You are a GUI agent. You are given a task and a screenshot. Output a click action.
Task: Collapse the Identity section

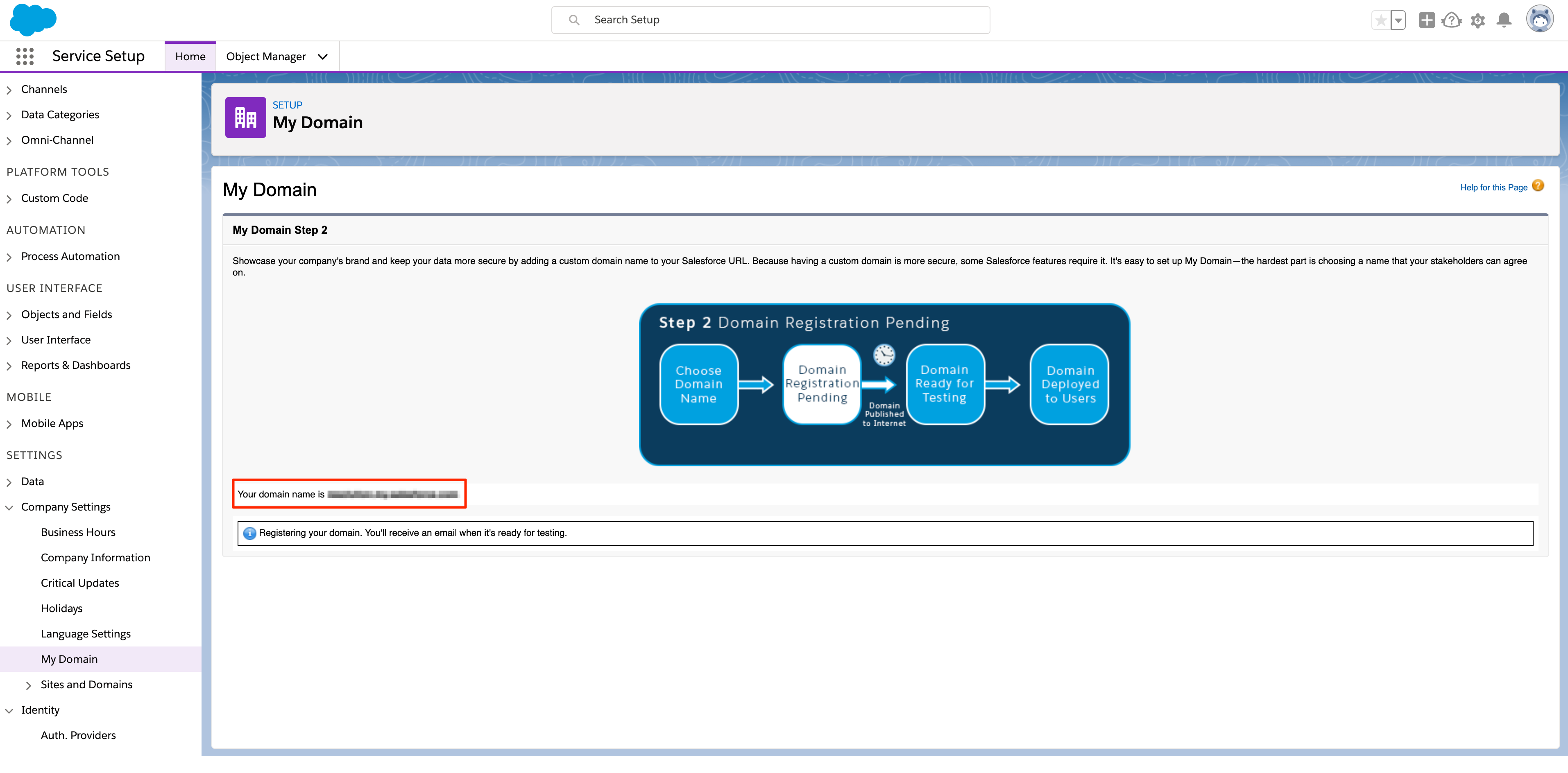click(x=9, y=711)
